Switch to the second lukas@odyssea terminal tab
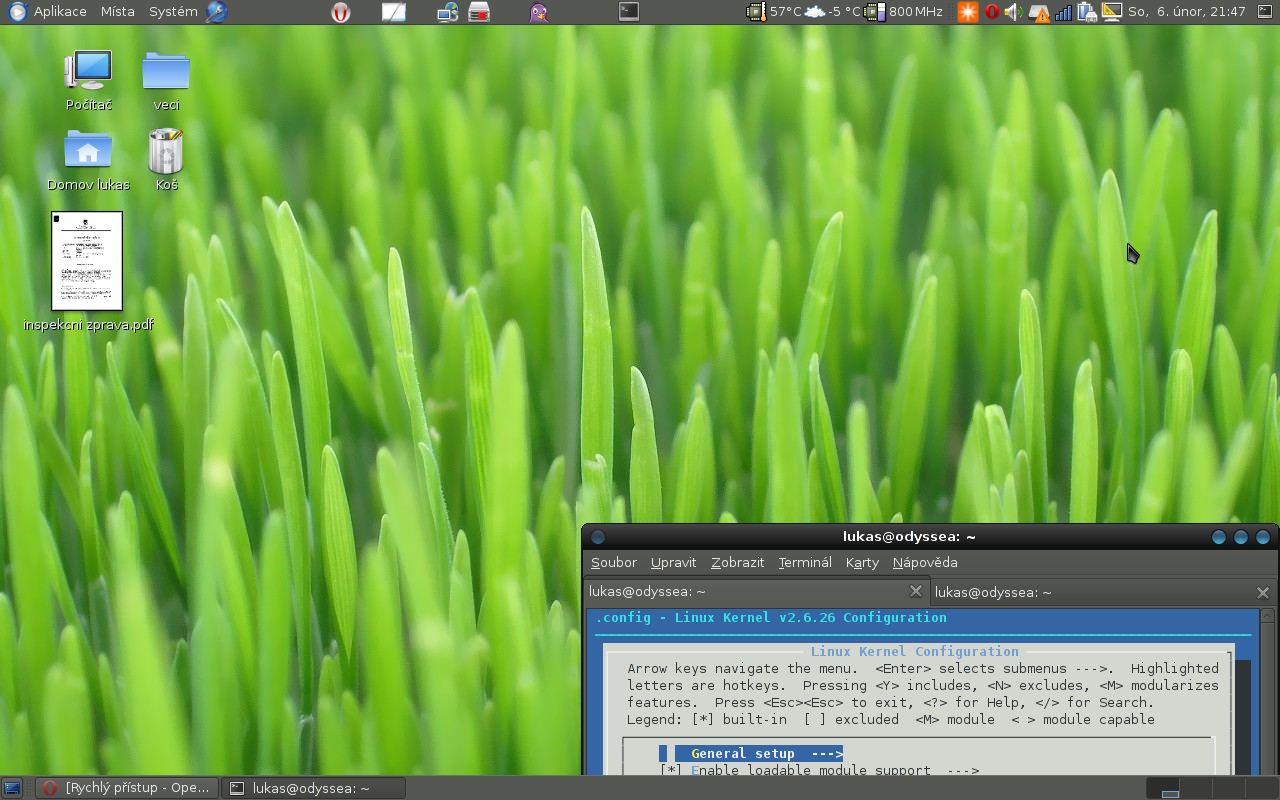 pos(1104,592)
